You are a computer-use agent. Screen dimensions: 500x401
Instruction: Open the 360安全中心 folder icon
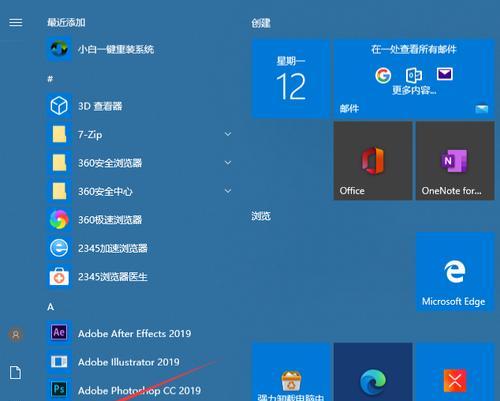59,191
